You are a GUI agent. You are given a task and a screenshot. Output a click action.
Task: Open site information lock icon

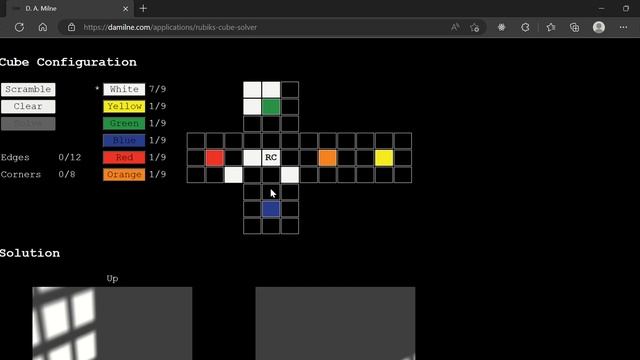tap(71, 27)
